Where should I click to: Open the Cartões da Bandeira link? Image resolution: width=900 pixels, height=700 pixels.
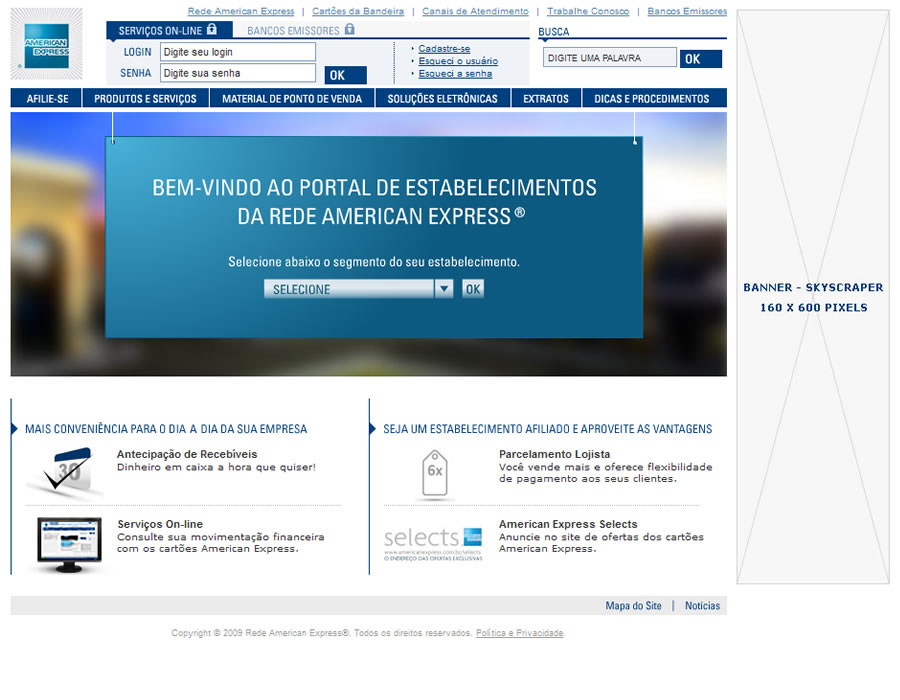coord(358,11)
